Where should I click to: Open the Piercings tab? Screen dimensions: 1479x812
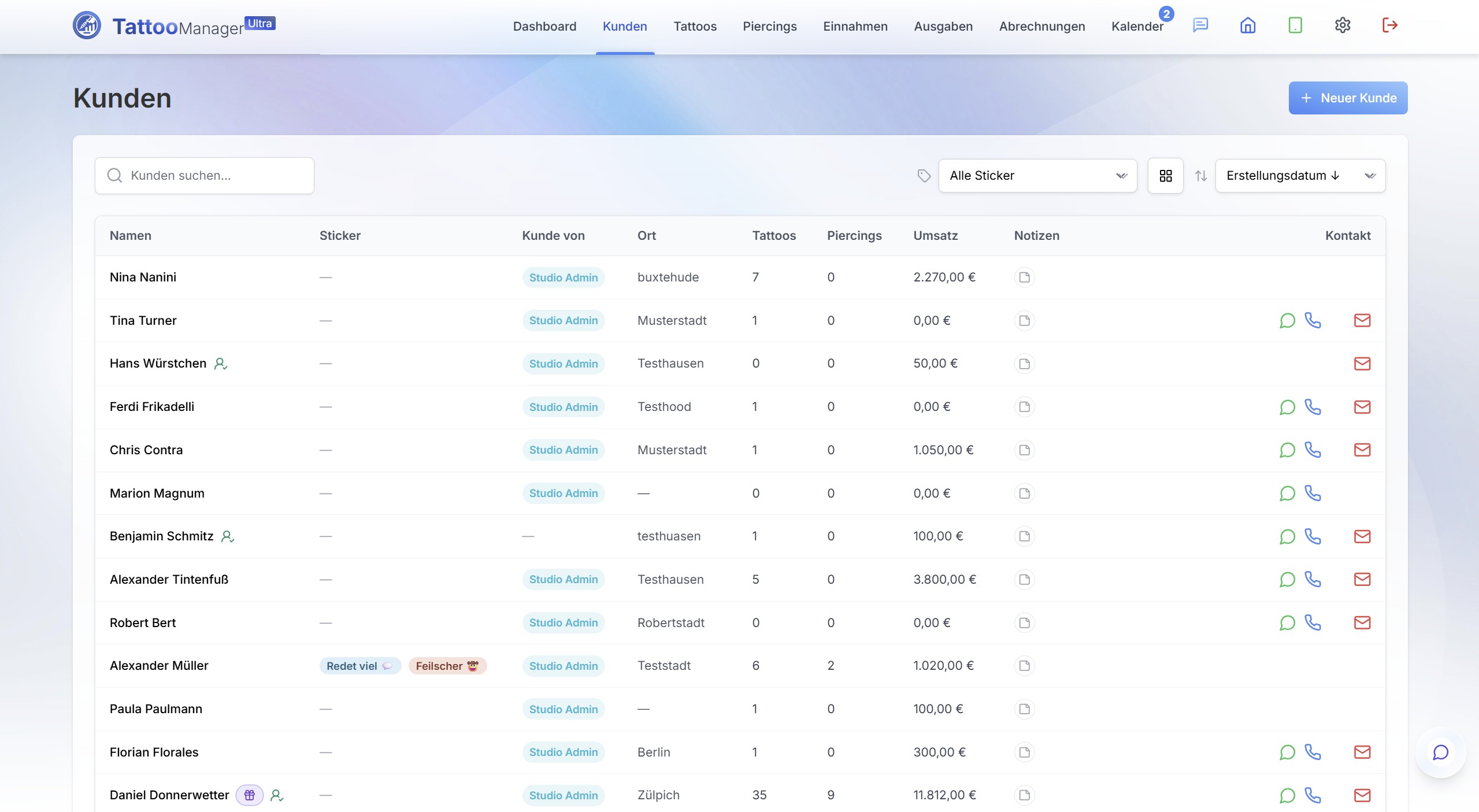click(770, 27)
